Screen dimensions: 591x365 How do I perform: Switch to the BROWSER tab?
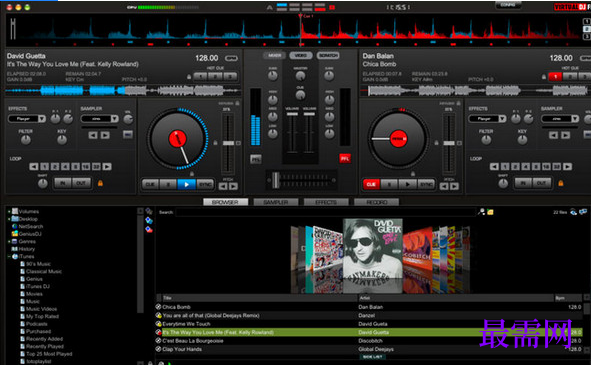[x=225, y=202]
